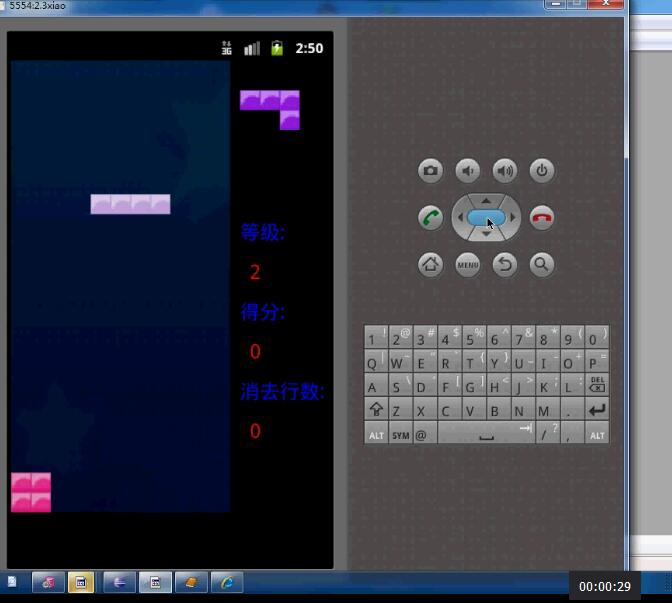Image resolution: width=672 pixels, height=603 pixels.
Task: Click the level value 2
Action: click(255, 272)
